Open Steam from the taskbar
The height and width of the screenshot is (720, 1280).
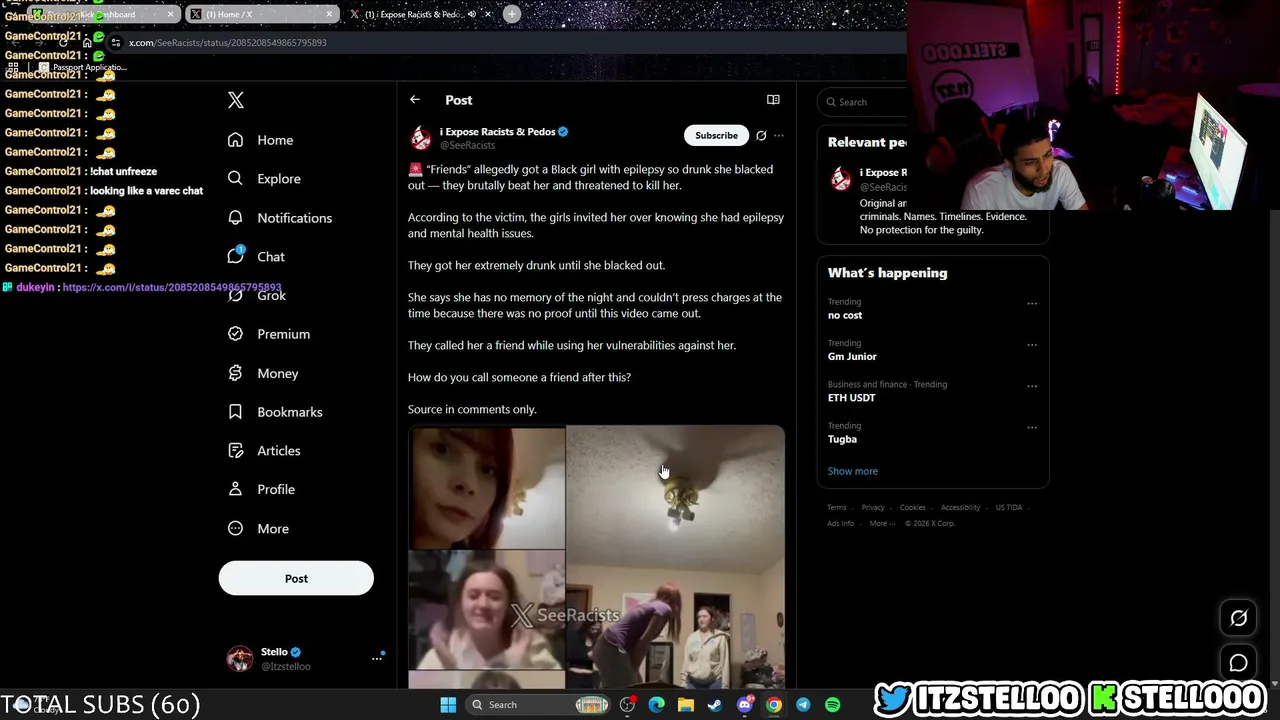[x=715, y=705]
